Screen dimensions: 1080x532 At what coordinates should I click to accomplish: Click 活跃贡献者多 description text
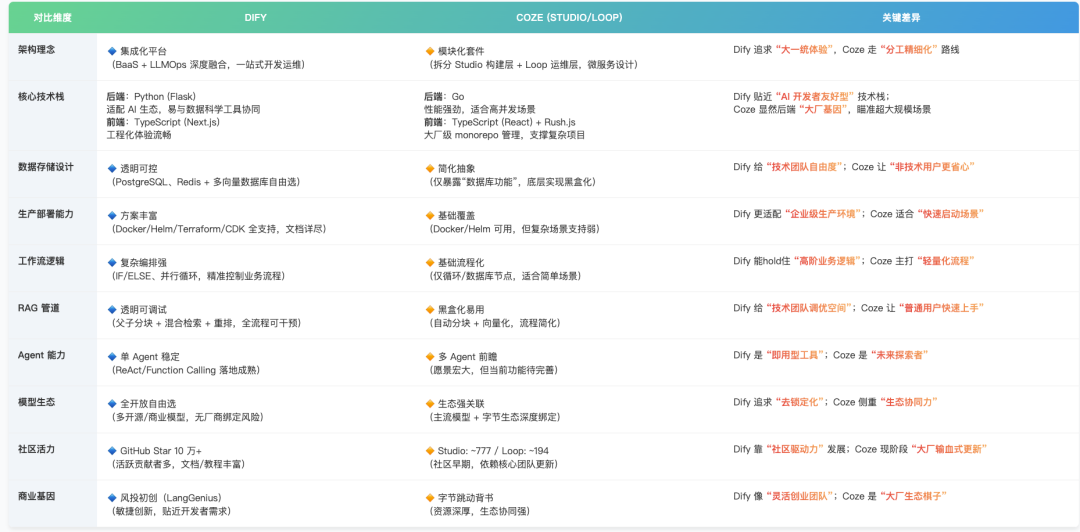tap(178, 464)
